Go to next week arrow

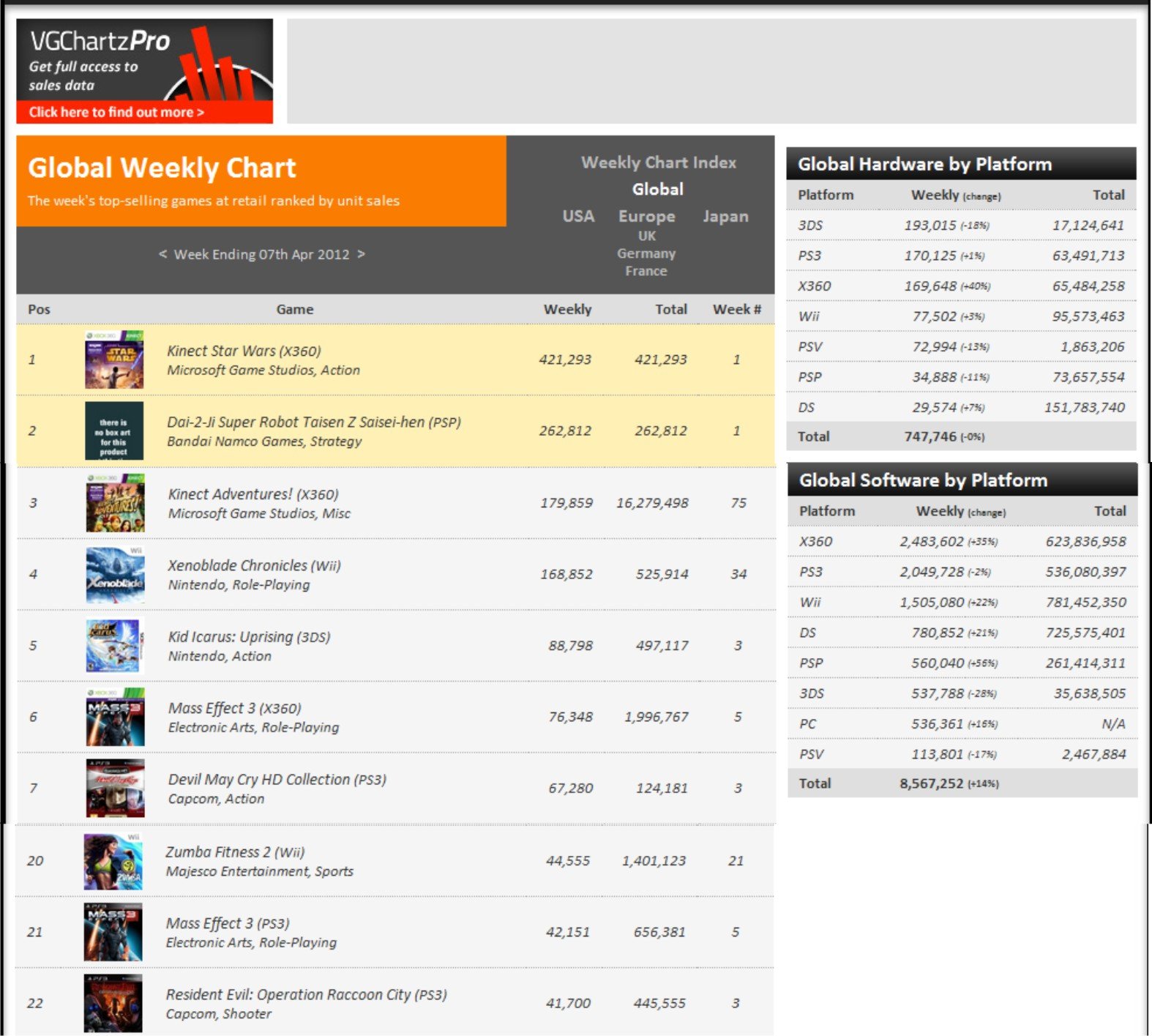click(x=361, y=254)
